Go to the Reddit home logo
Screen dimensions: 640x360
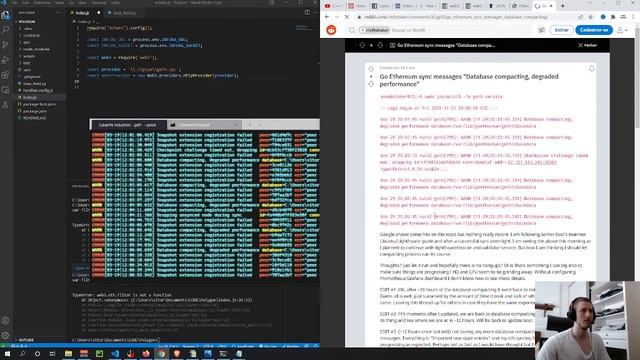click(331, 30)
